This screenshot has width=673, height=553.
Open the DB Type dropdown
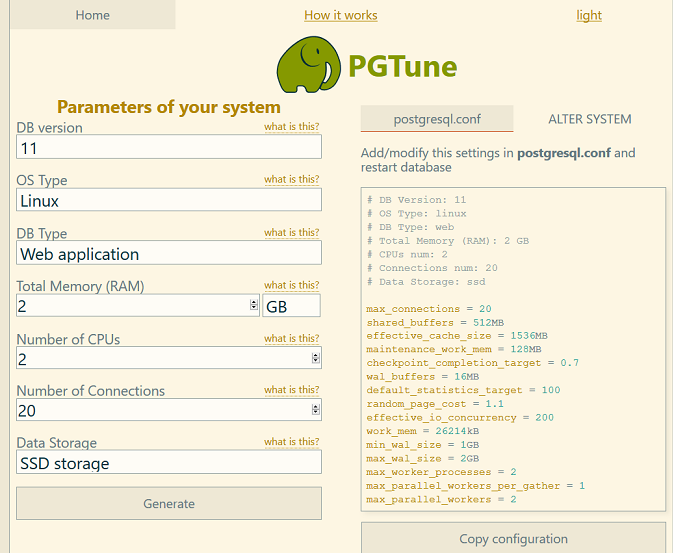click(168, 253)
